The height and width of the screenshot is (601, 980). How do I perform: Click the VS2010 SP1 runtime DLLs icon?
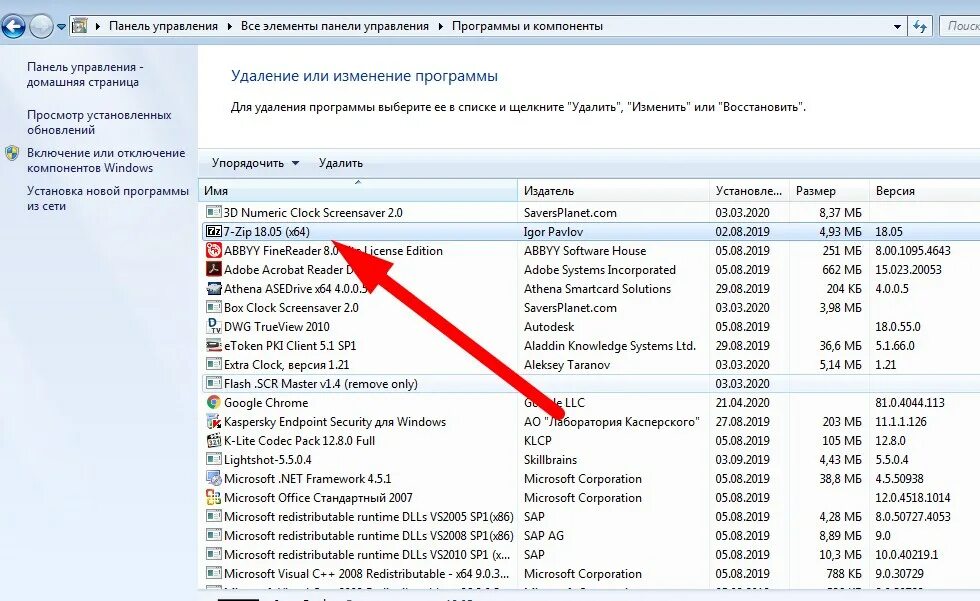[x=214, y=555]
